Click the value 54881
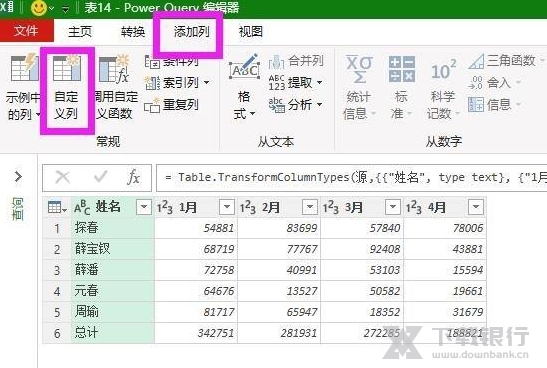 [x=219, y=228]
